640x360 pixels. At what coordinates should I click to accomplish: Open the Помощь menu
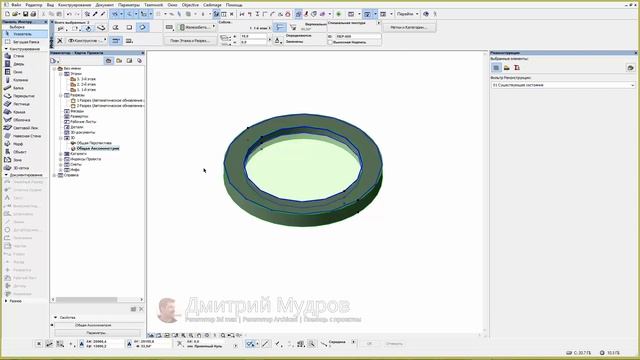234,5
